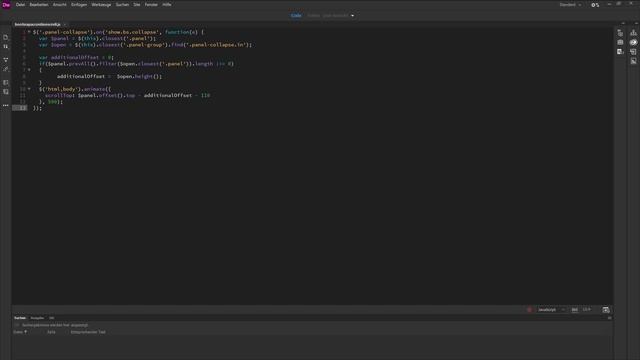Open the Werkzeuge menu
This screenshot has height=360, width=640.
tap(101, 4)
